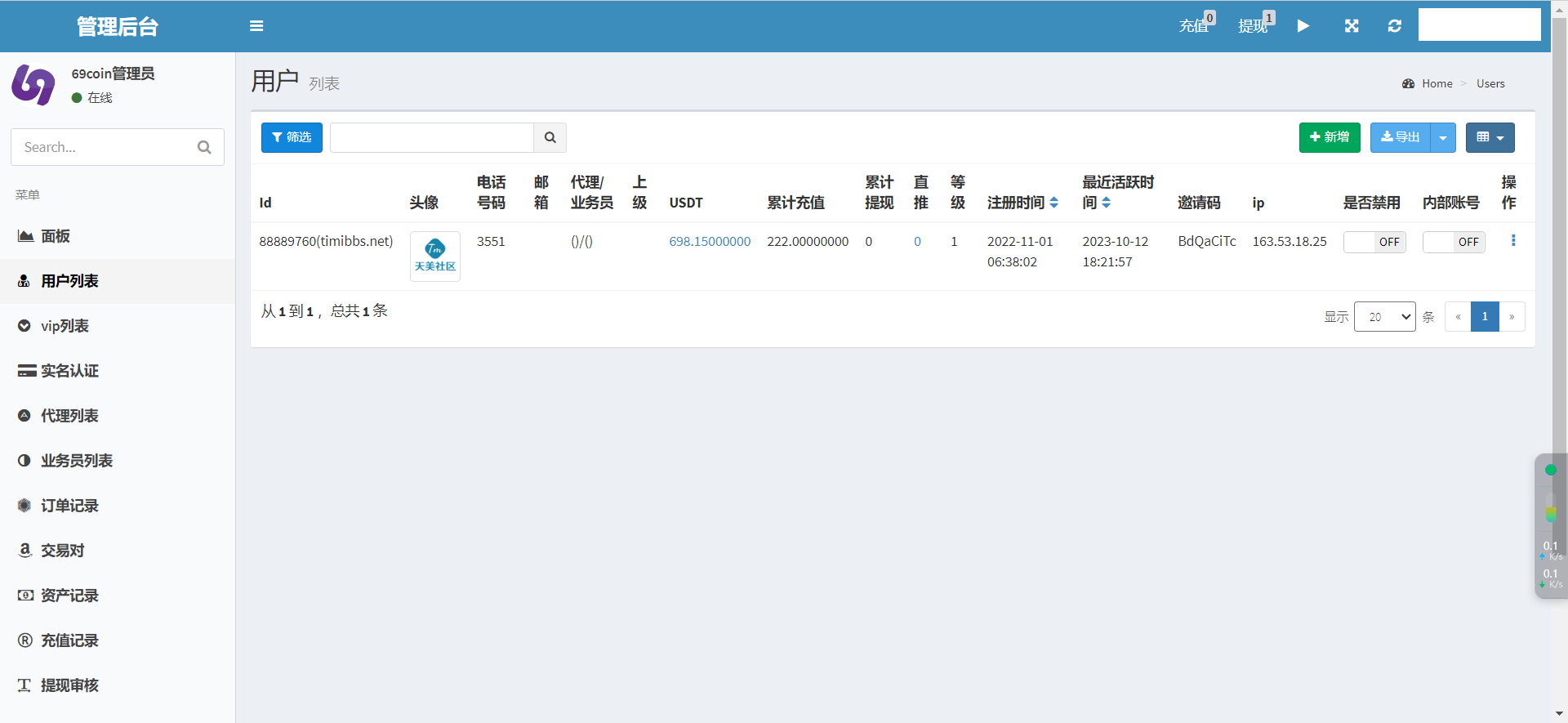Click the magnifier search button beside filter
Image resolution: width=1568 pixels, height=723 pixels.
click(x=550, y=137)
